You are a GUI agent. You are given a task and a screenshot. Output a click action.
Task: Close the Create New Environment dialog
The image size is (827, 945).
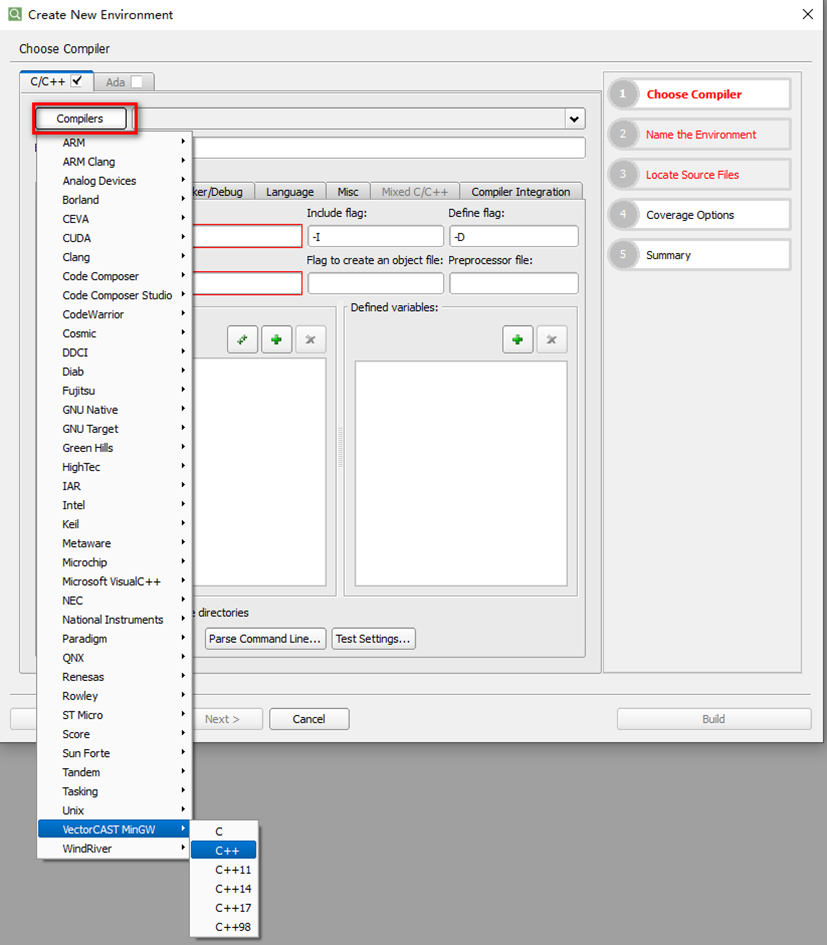pos(808,14)
